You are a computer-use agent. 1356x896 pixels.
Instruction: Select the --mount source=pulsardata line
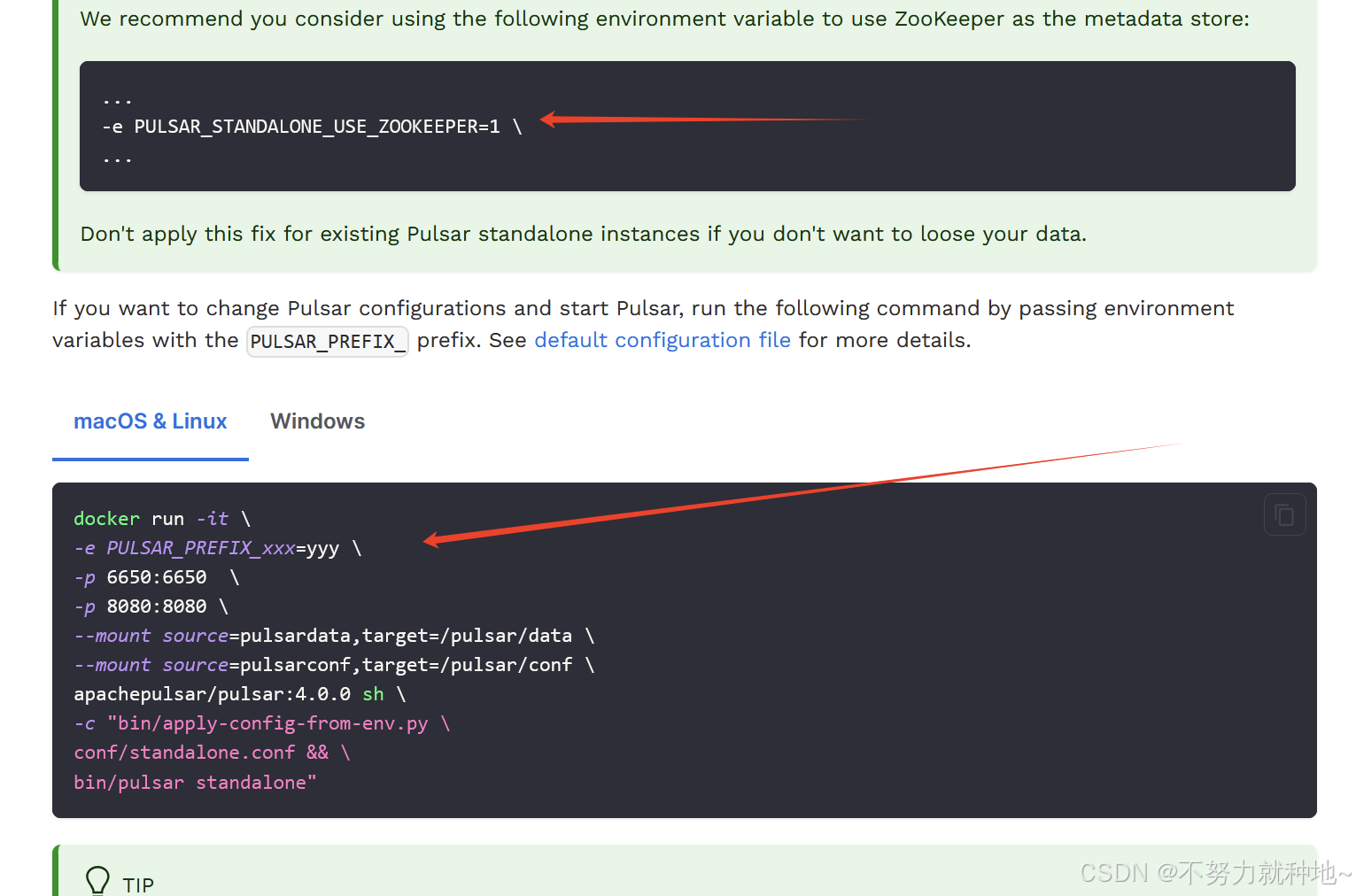coord(332,635)
